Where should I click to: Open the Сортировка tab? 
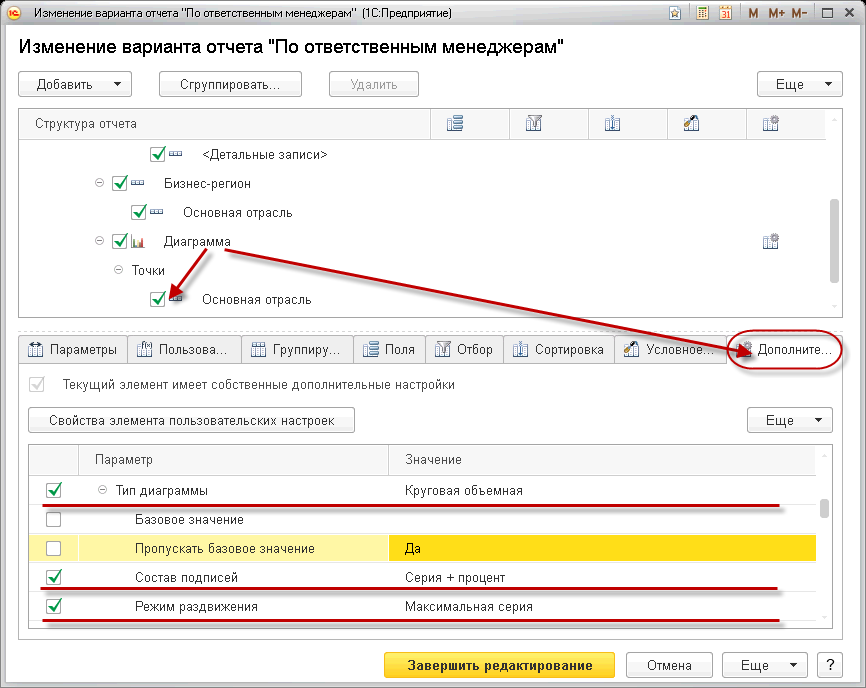click(x=558, y=350)
